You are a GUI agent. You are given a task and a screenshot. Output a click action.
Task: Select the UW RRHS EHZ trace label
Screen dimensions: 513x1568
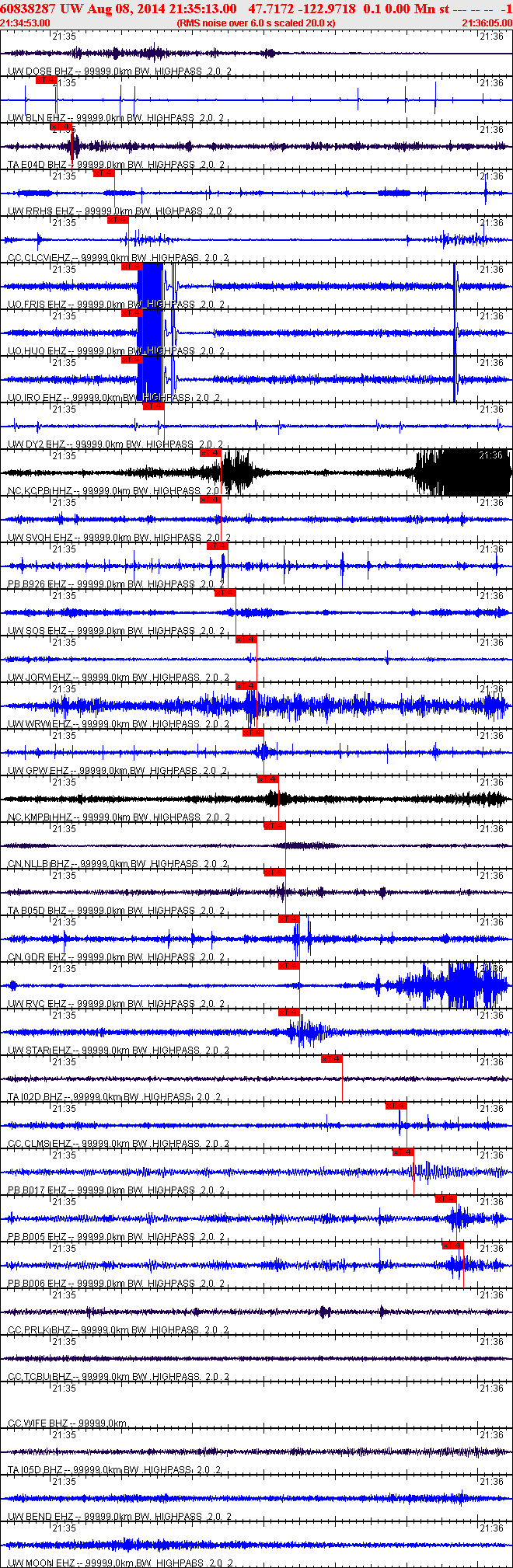[x=119, y=211]
